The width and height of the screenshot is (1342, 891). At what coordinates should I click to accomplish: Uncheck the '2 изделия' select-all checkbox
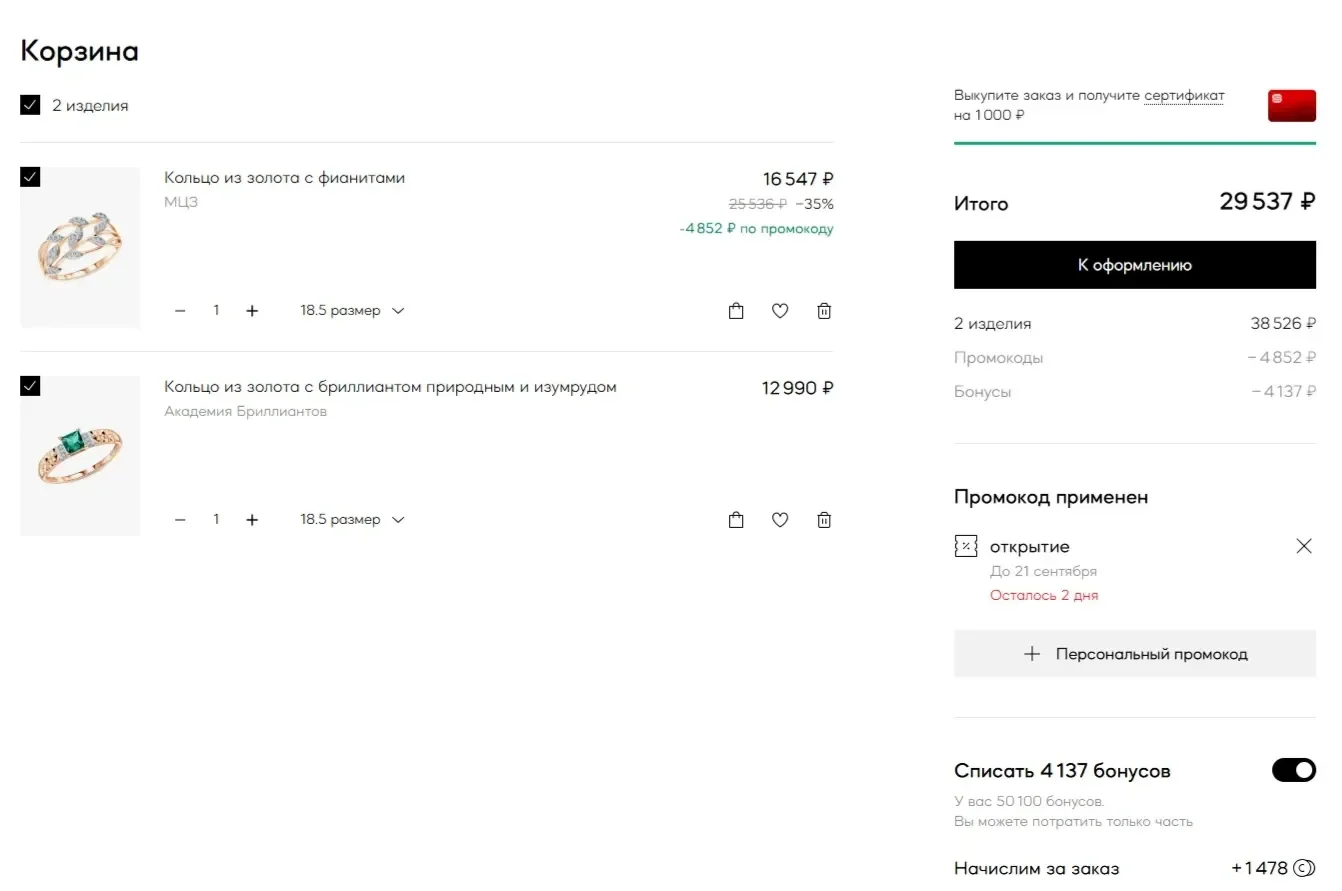tap(30, 105)
